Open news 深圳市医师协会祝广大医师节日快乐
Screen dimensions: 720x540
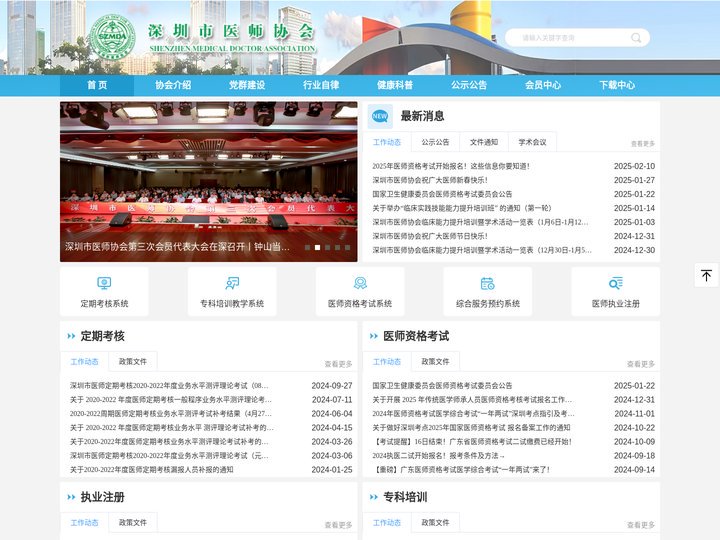(430, 236)
